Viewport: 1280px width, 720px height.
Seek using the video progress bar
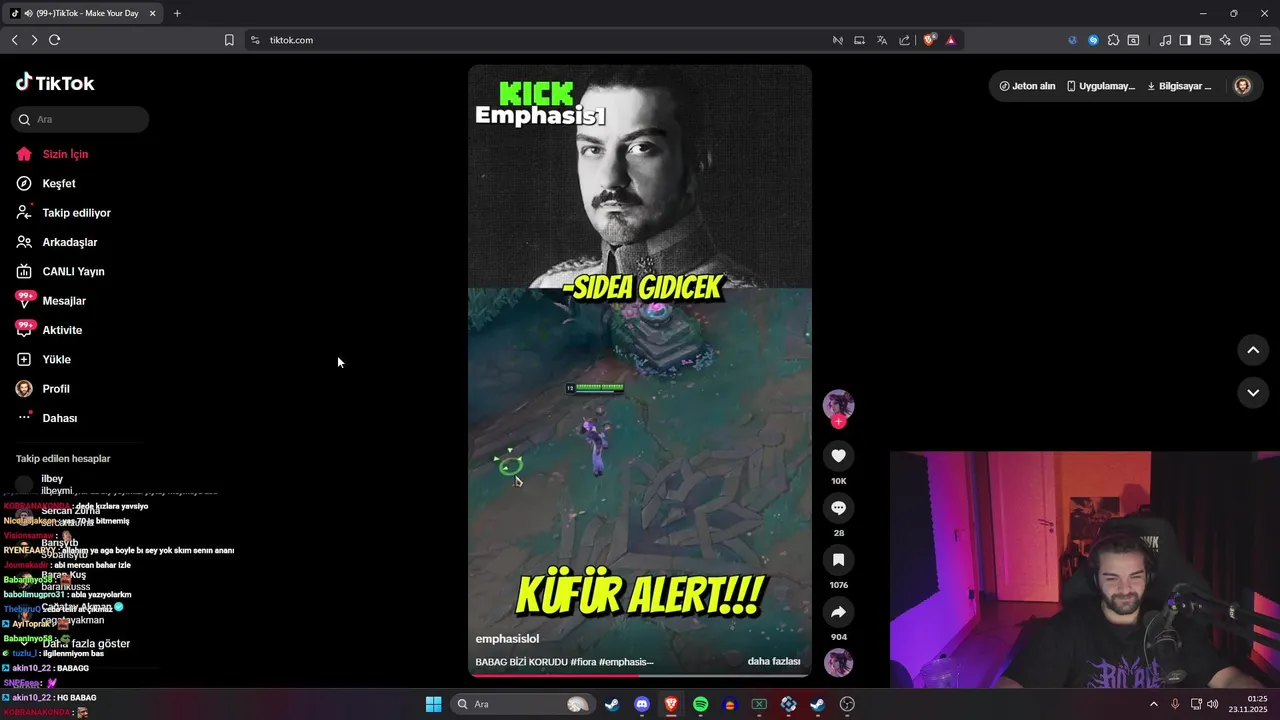click(x=640, y=676)
